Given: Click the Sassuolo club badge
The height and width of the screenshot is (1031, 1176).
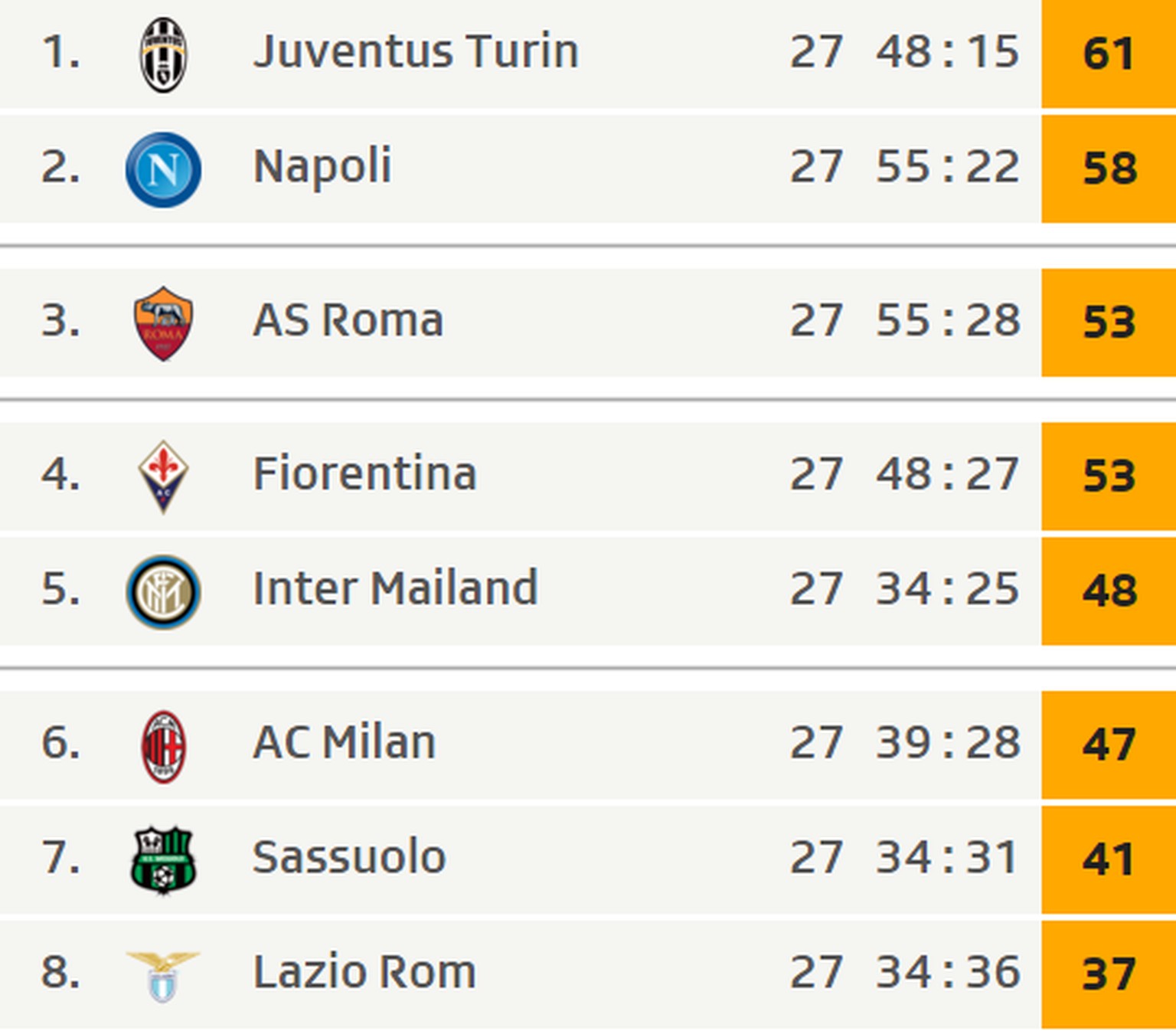Looking at the screenshot, I should 163,860.
